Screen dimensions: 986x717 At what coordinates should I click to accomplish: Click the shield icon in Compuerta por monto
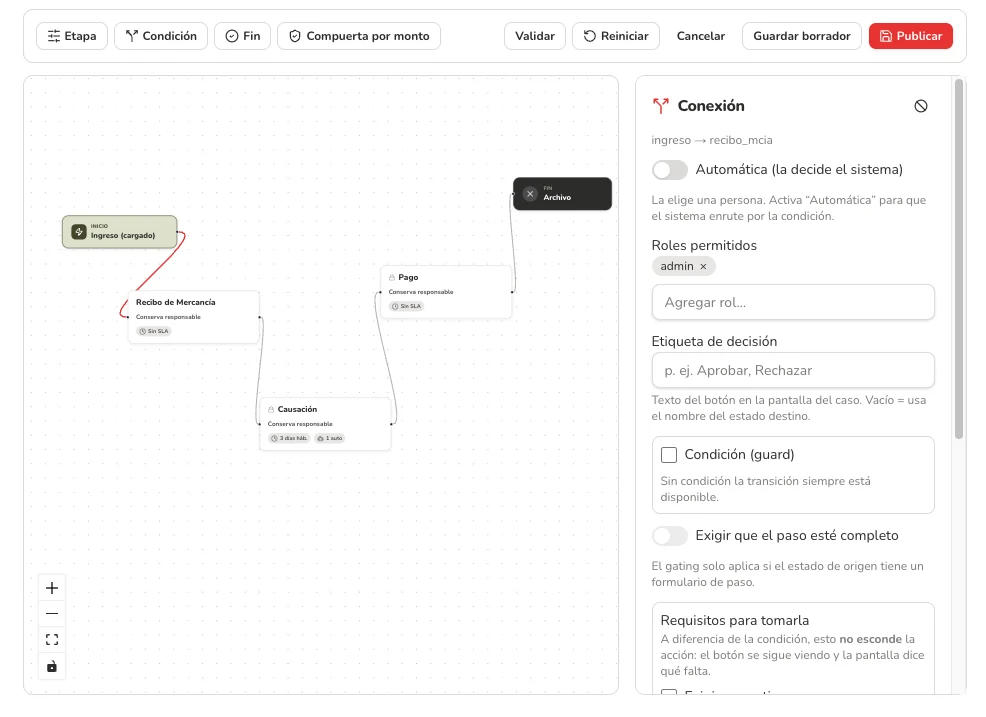[x=295, y=36]
